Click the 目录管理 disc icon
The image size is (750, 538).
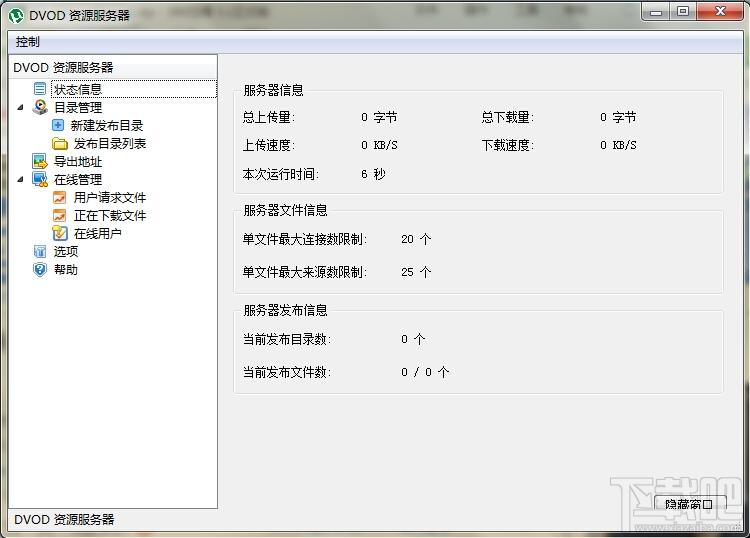[x=40, y=107]
